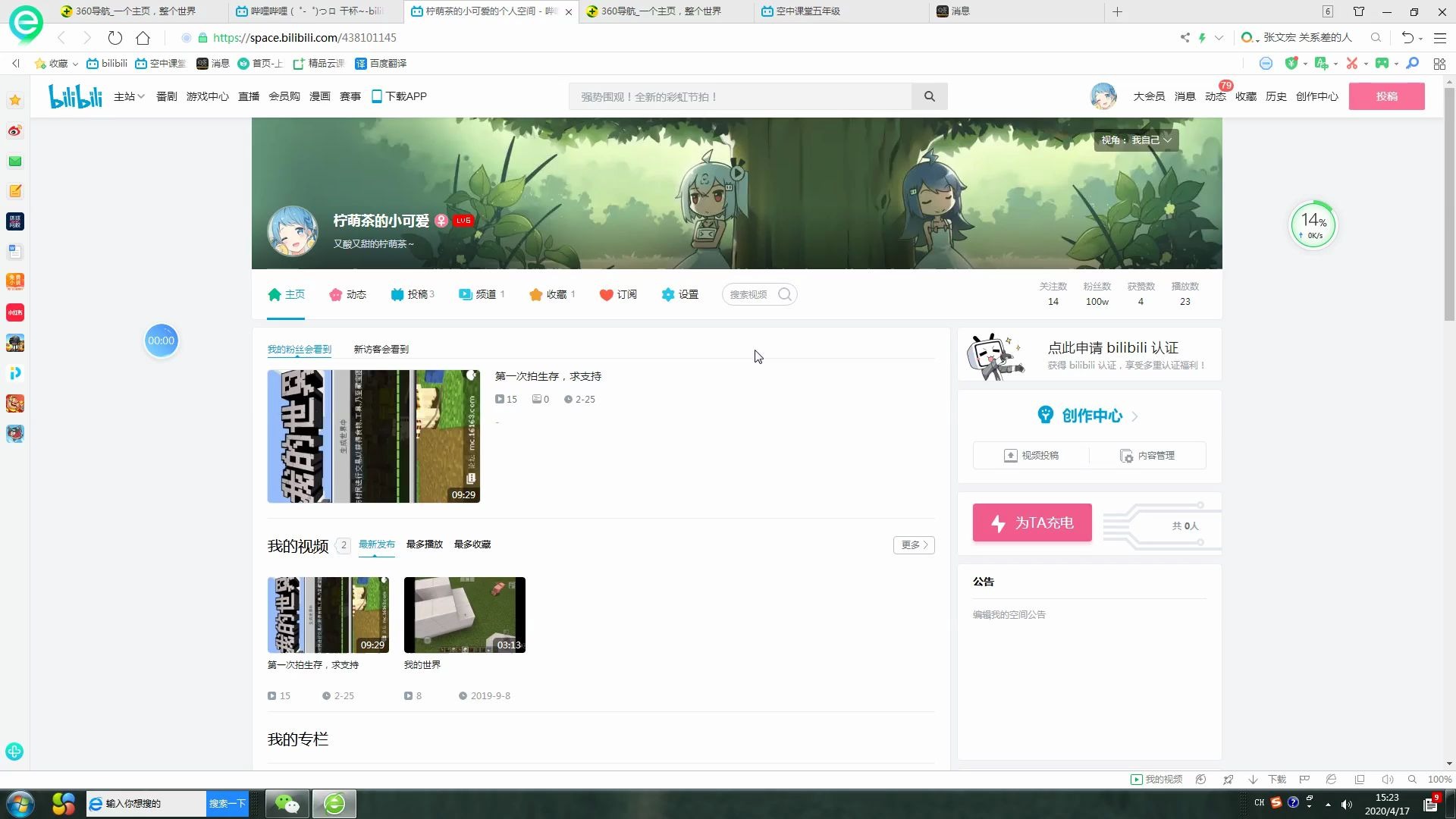Click 点此申请 bilibili 认证 link
The width and height of the screenshot is (1456, 819).
click(x=1112, y=347)
